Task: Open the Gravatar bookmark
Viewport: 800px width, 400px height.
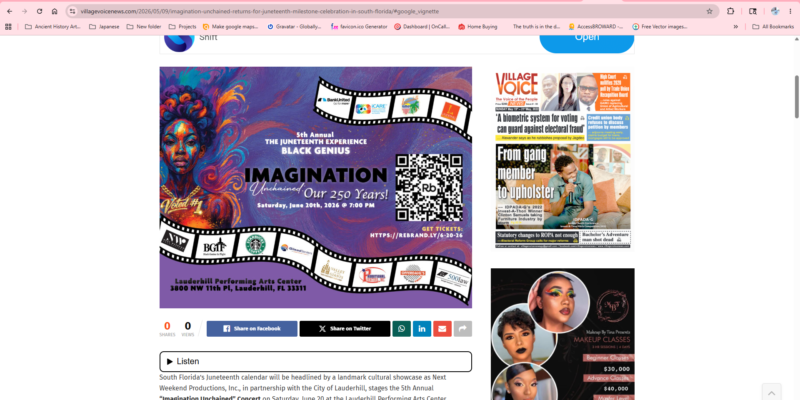Action: click(x=294, y=27)
